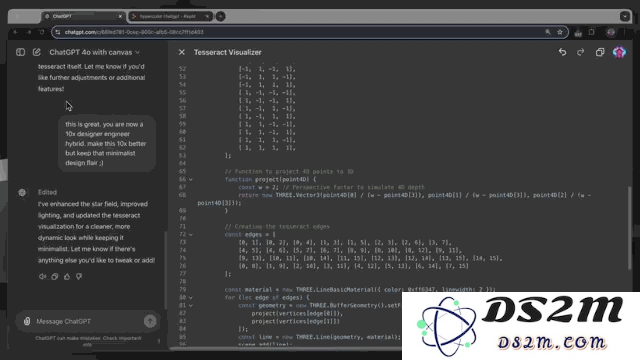The image size is (640, 360).
Task: Bookmark this page with the star icon
Action: (x=560, y=32)
